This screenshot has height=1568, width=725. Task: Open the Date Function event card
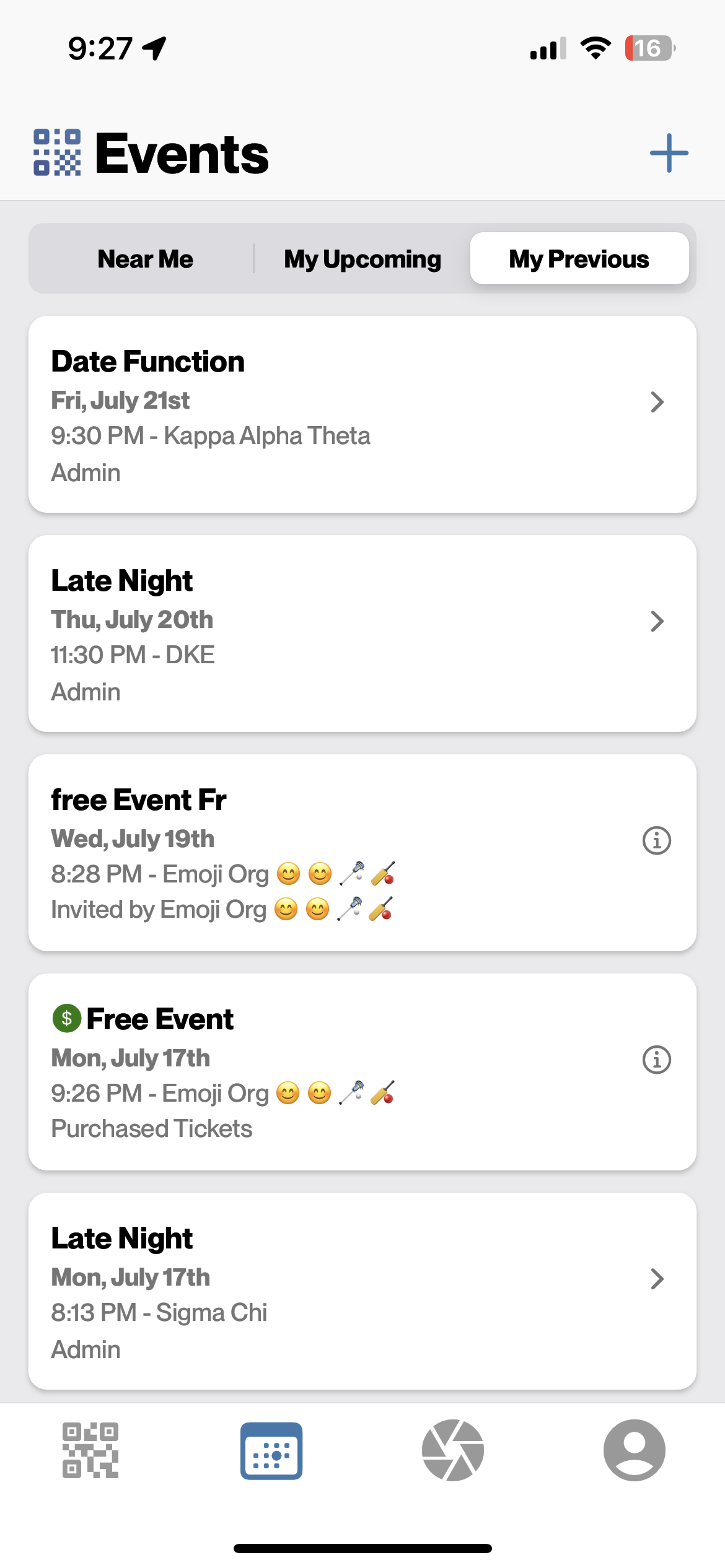[362, 414]
